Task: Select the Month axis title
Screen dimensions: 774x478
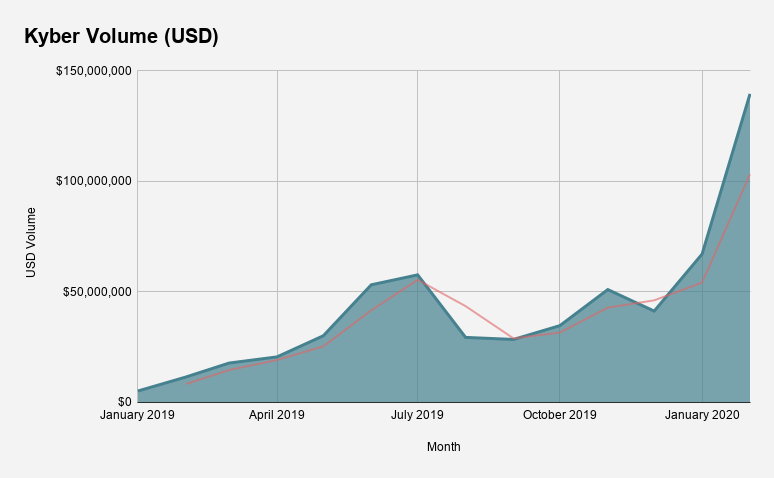Action: (444, 447)
